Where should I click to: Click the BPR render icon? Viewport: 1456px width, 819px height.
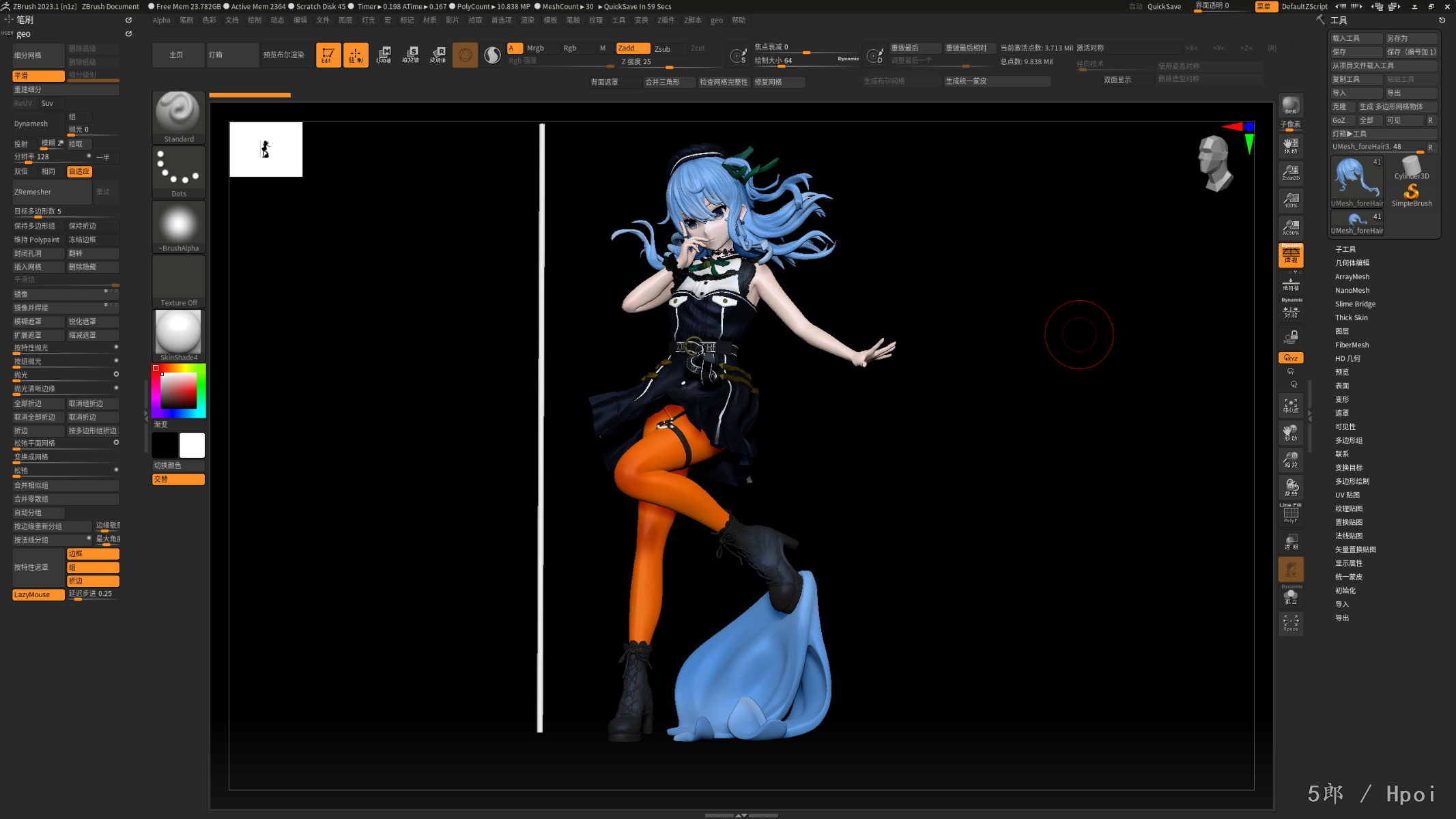pyautogui.click(x=1291, y=104)
